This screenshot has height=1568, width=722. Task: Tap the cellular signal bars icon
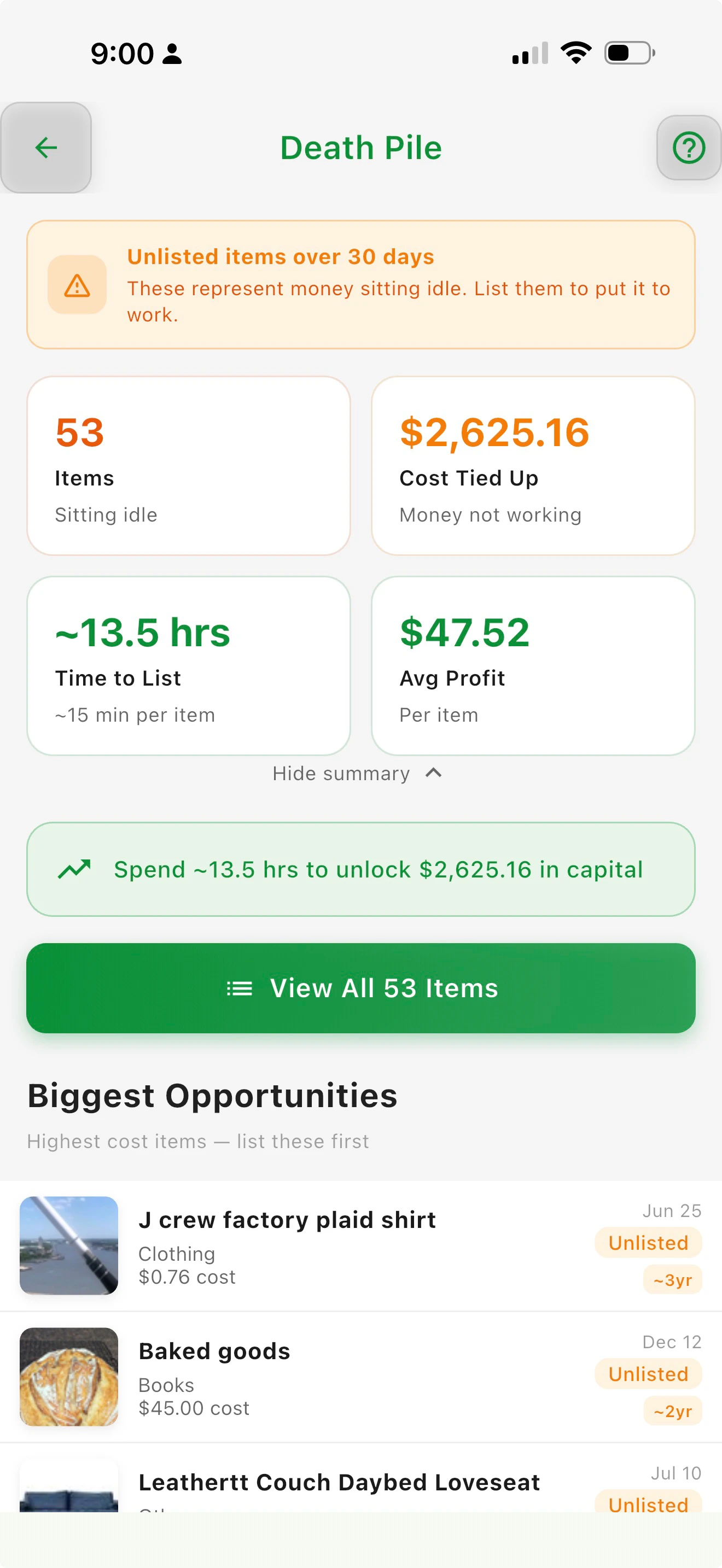point(530,53)
